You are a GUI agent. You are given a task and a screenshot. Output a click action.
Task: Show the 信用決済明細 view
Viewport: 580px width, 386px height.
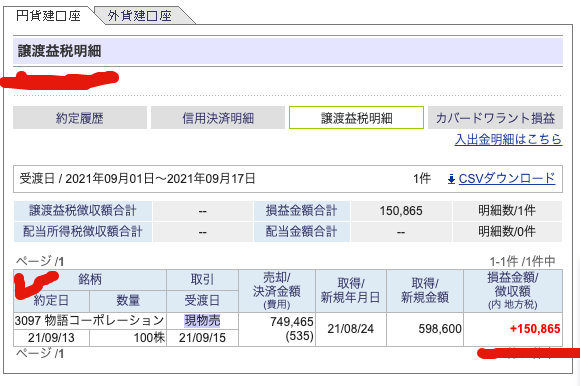pyautogui.click(x=218, y=118)
